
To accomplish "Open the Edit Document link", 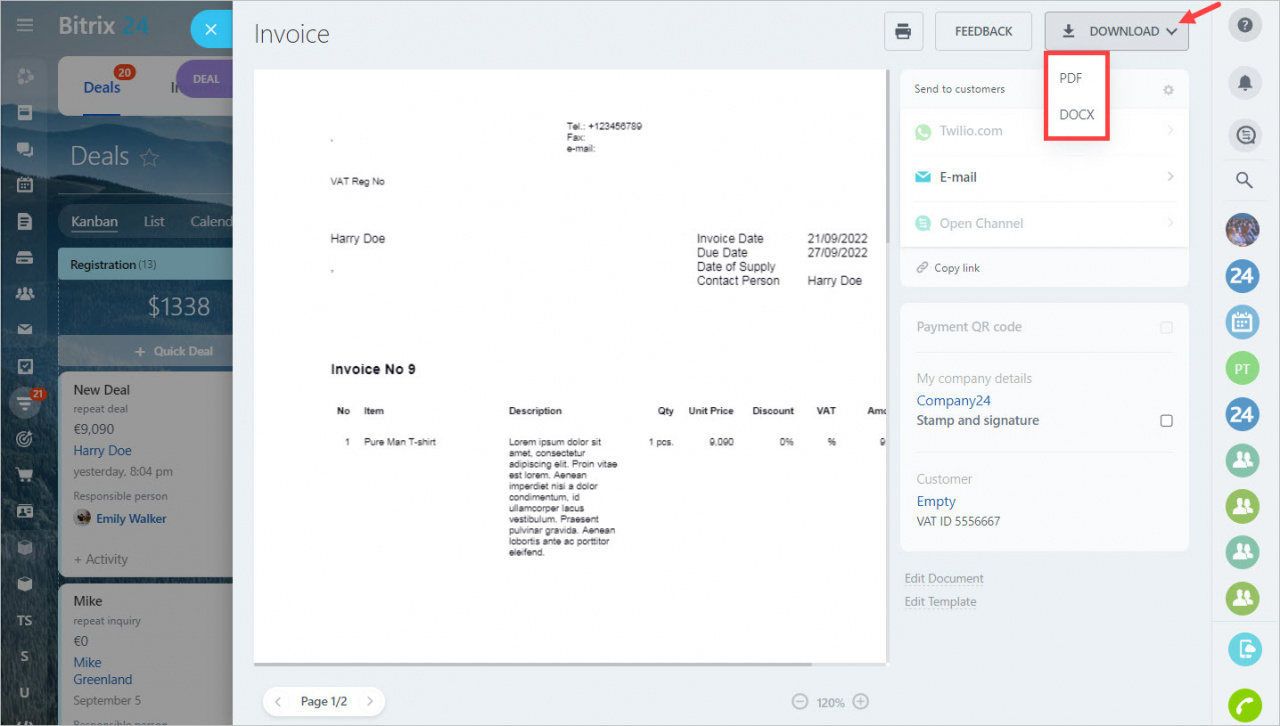I will point(944,579).
